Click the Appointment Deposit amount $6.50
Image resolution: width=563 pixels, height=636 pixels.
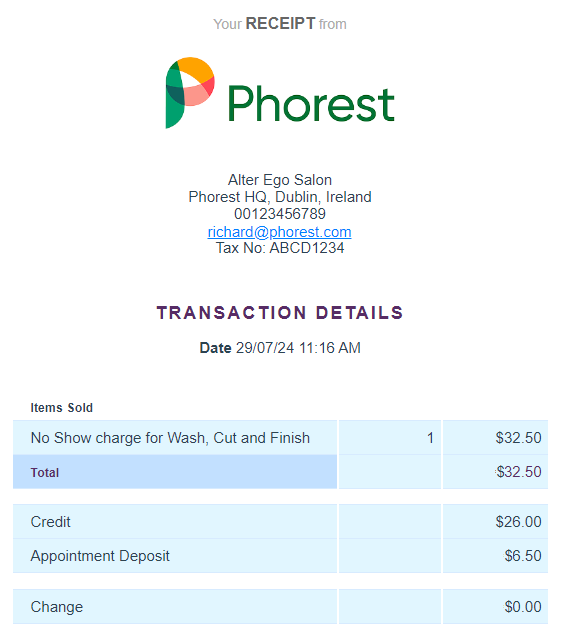[523, 556]
